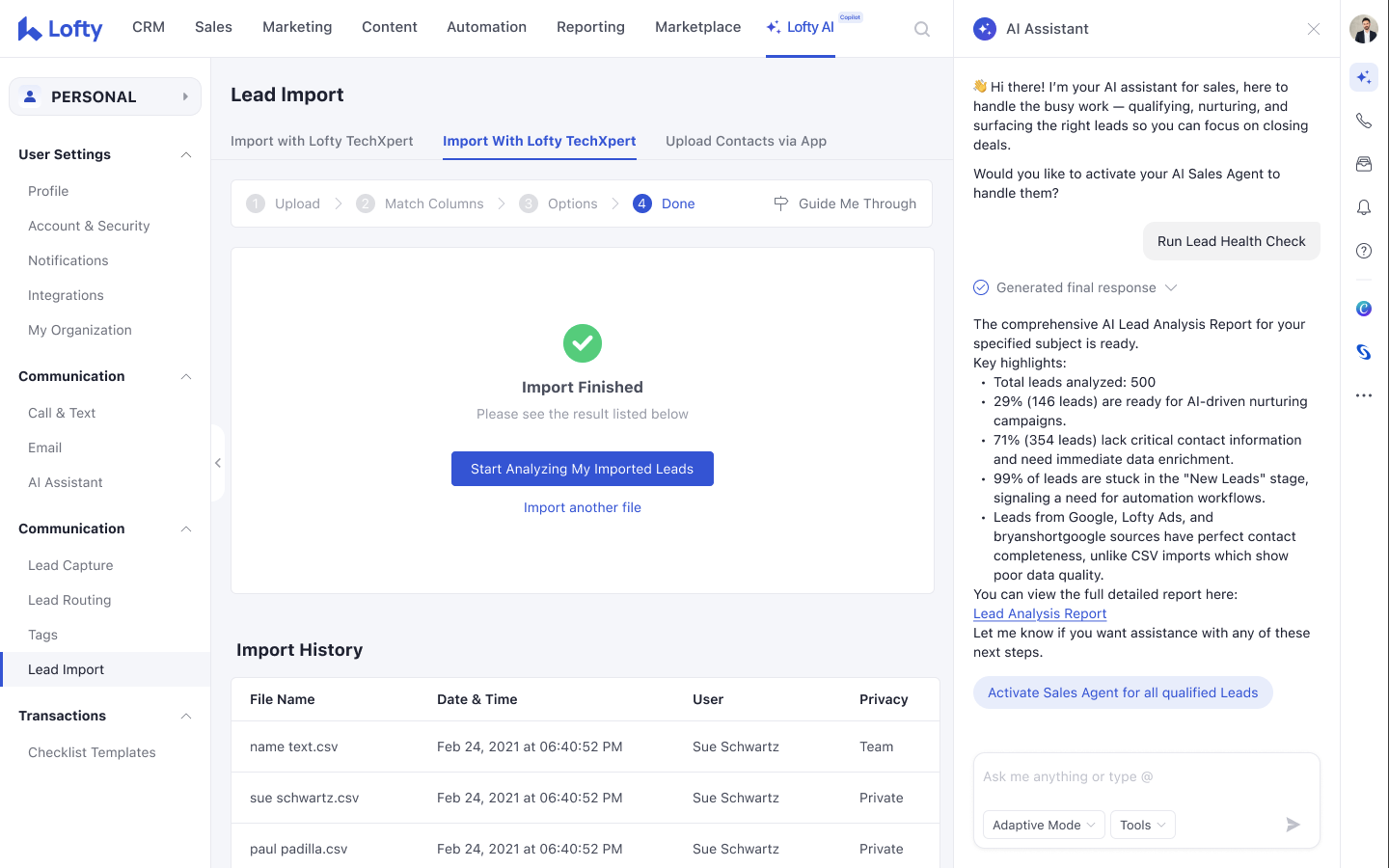Open the Adaptive Mode dropdown
The width and height of the screenshot is (1389, 868).
[1044, 825]
